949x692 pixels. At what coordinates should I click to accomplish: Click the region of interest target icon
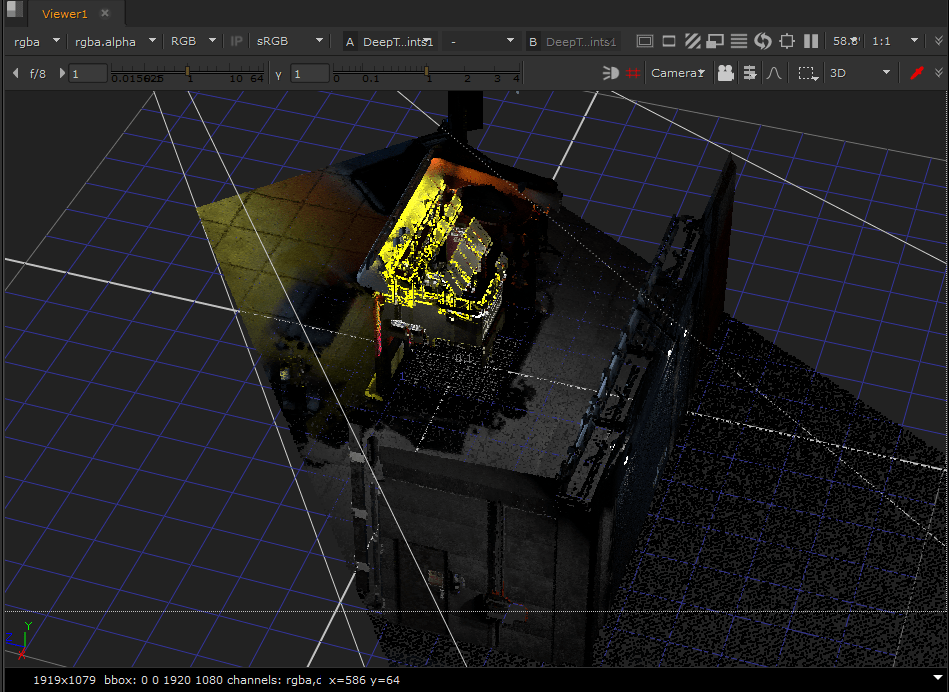coord(787,41)
